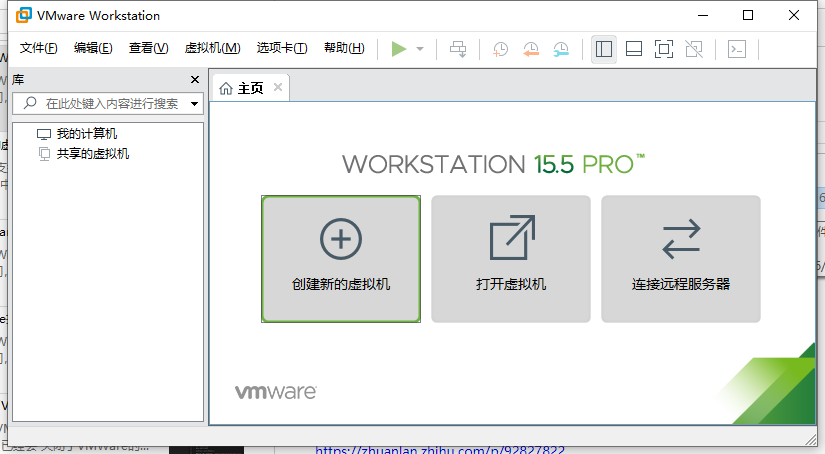Open the zhuanlan.zhihu.com link in the background window
Screen dimensions: 825x454
point(440,450)
